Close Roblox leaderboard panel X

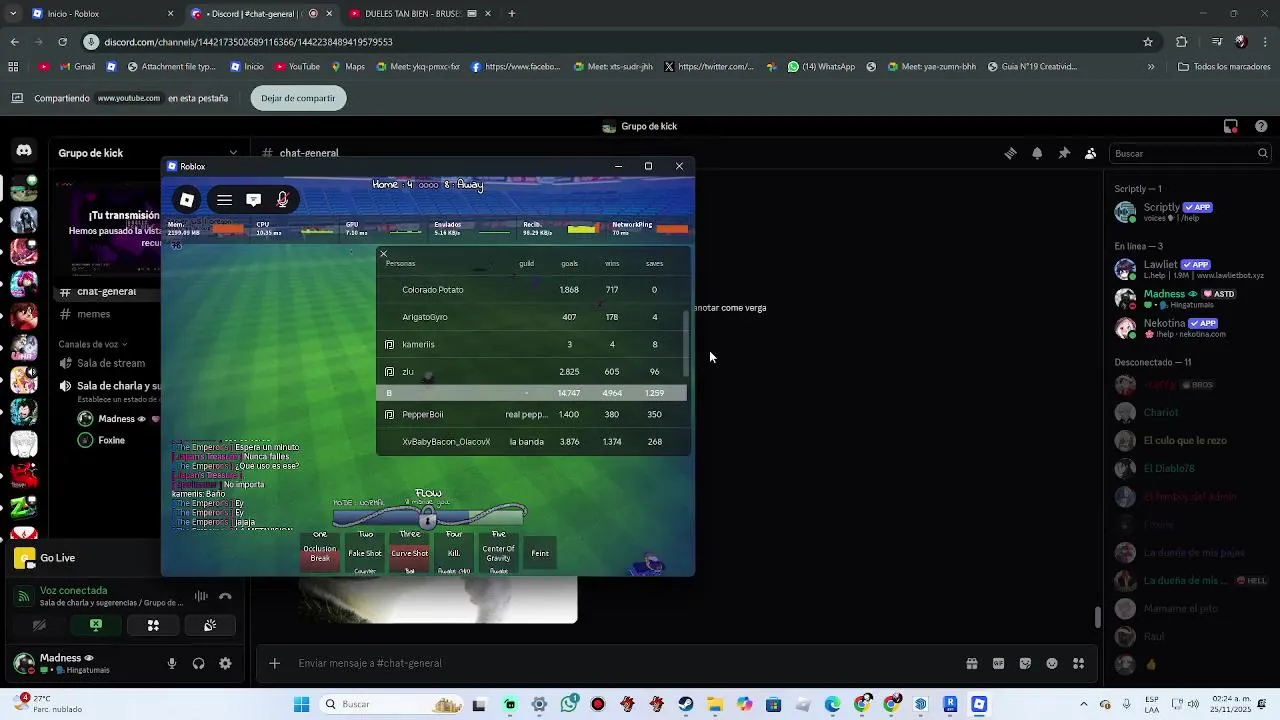pos(383,254)
